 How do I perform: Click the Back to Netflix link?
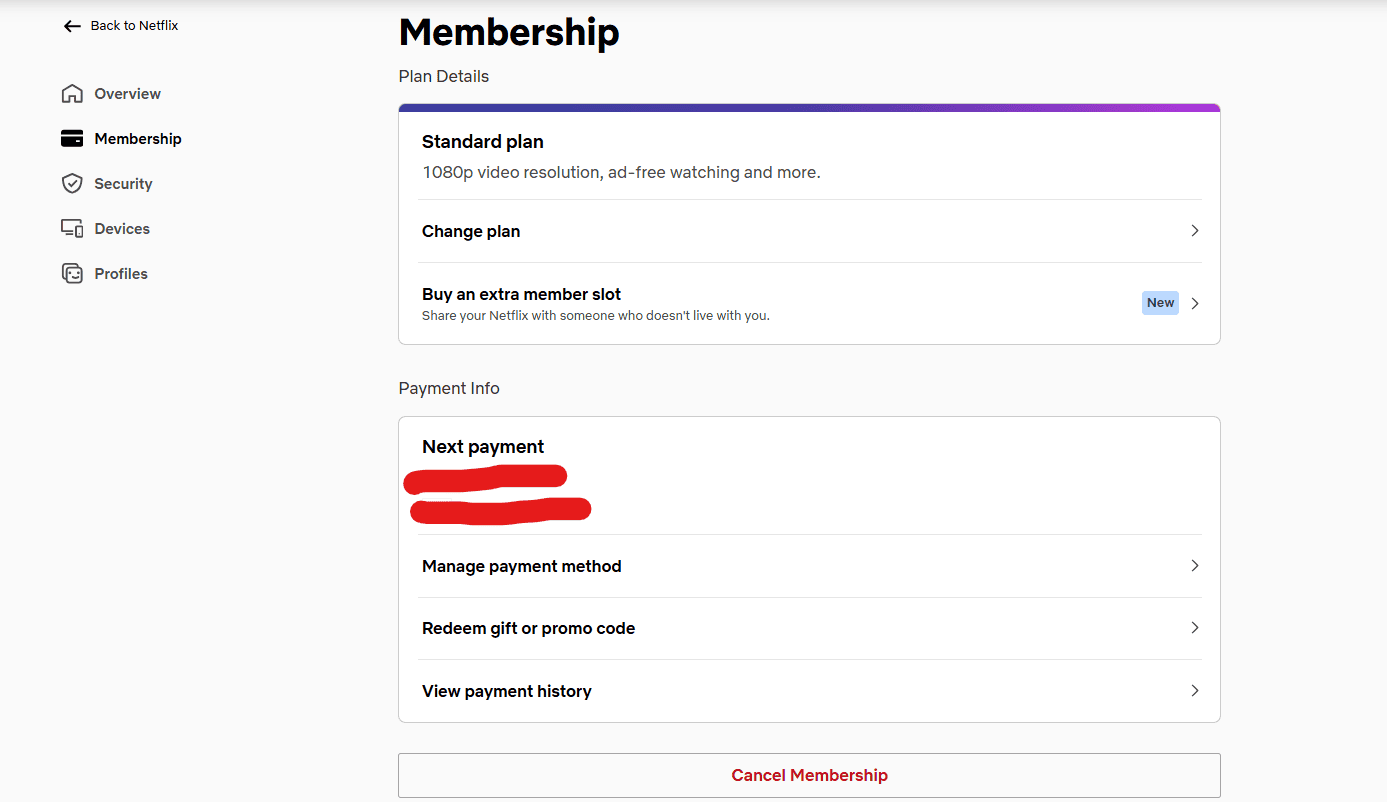[x=121, y=26]
